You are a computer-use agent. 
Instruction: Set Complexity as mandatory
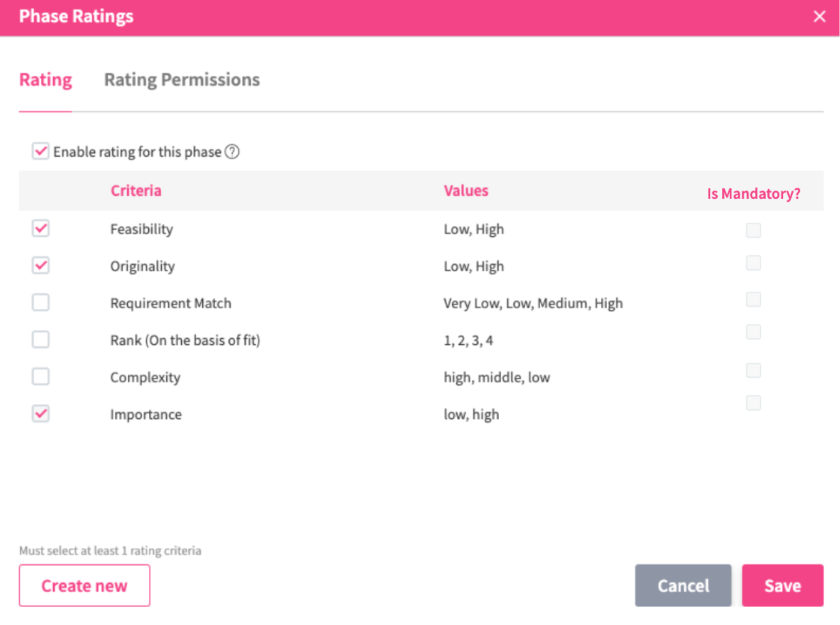tap(753, 370)
